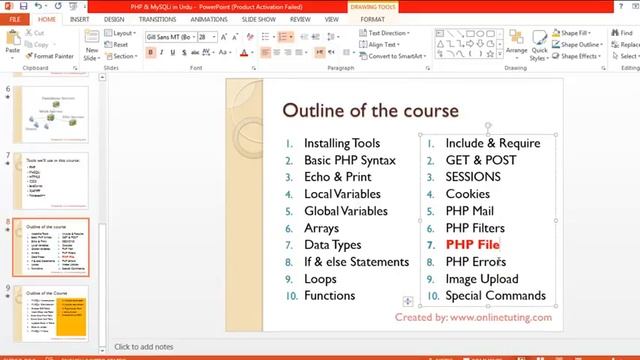Click the Find binoculars icon
The height and width of the screenshot is (360, 640).
(x=615, y=33)
